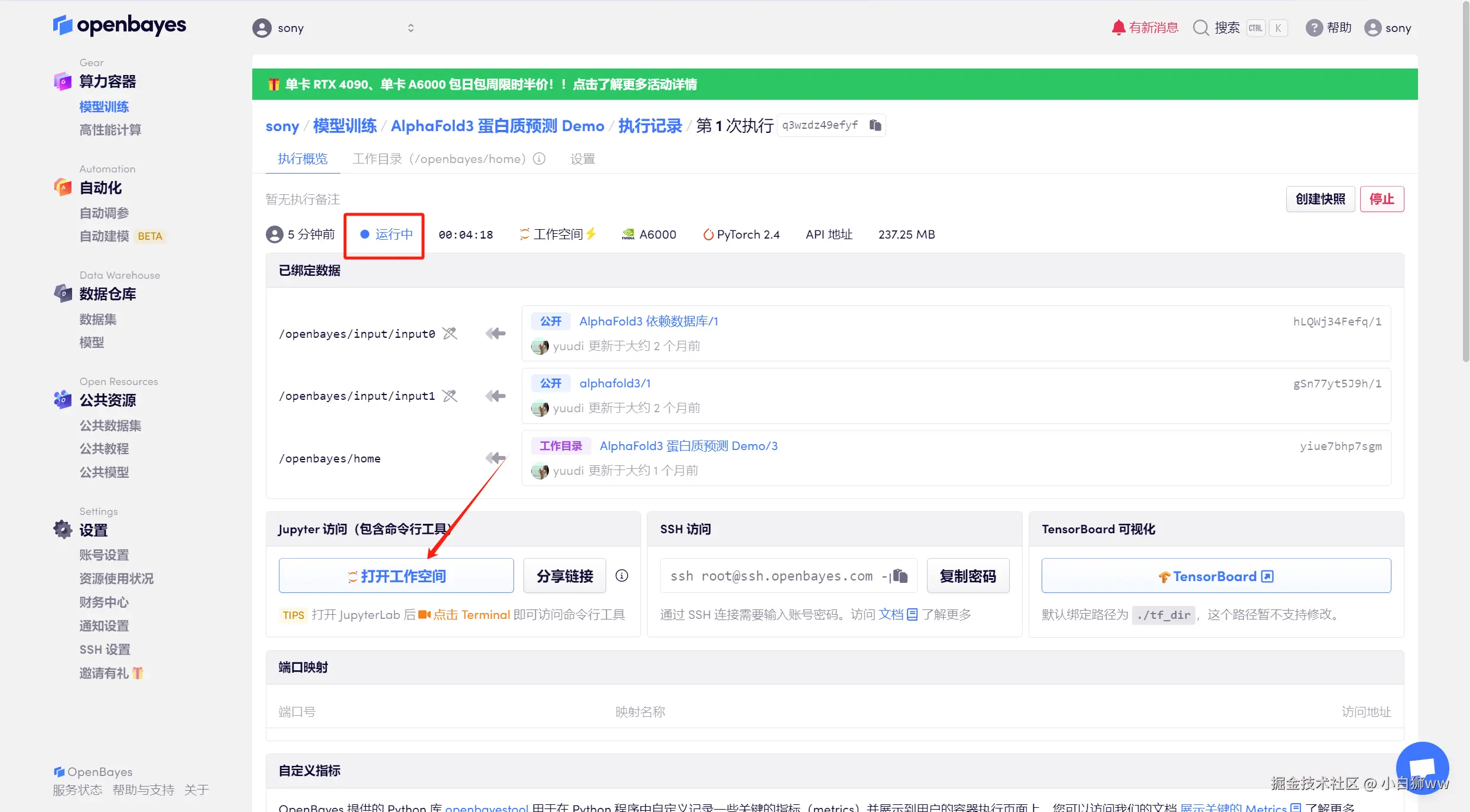Switch to the 设置 tab
Image resolution: width=1470 pixels, height=812 pixels.
(x=582, y=159)
